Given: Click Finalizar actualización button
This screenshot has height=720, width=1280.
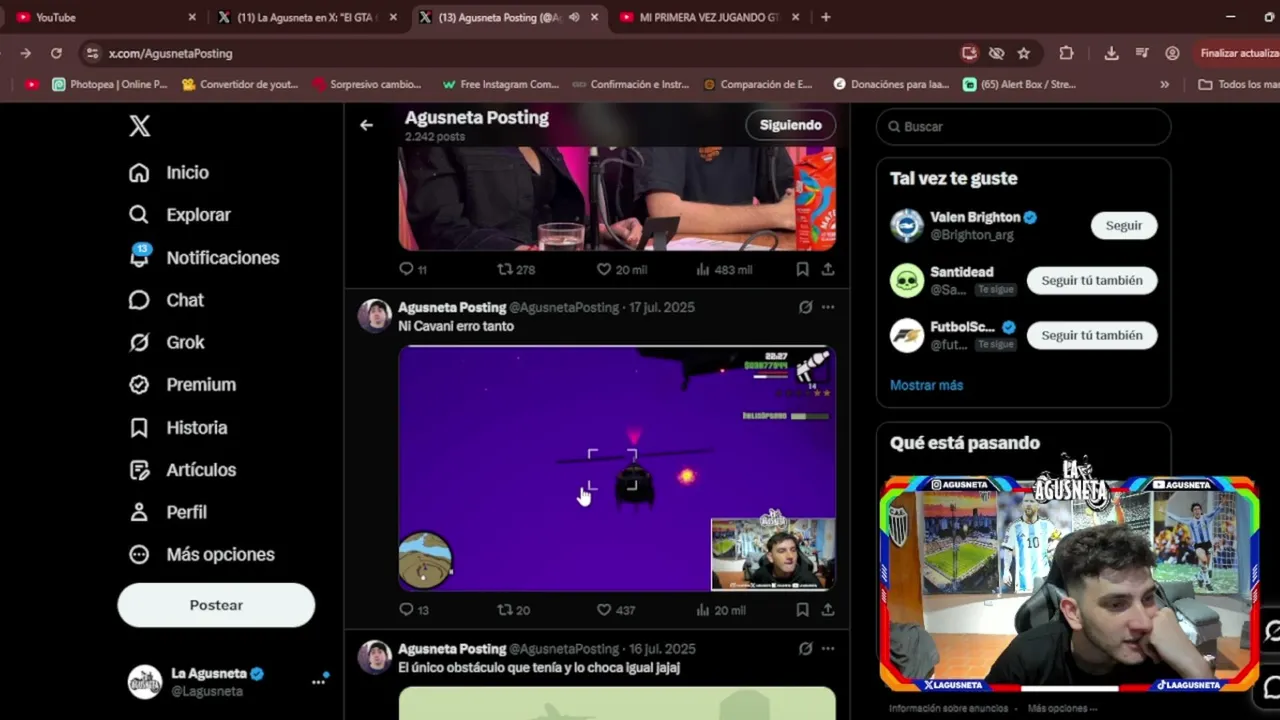Looking at the screenshot, I should coord(1238,53).
